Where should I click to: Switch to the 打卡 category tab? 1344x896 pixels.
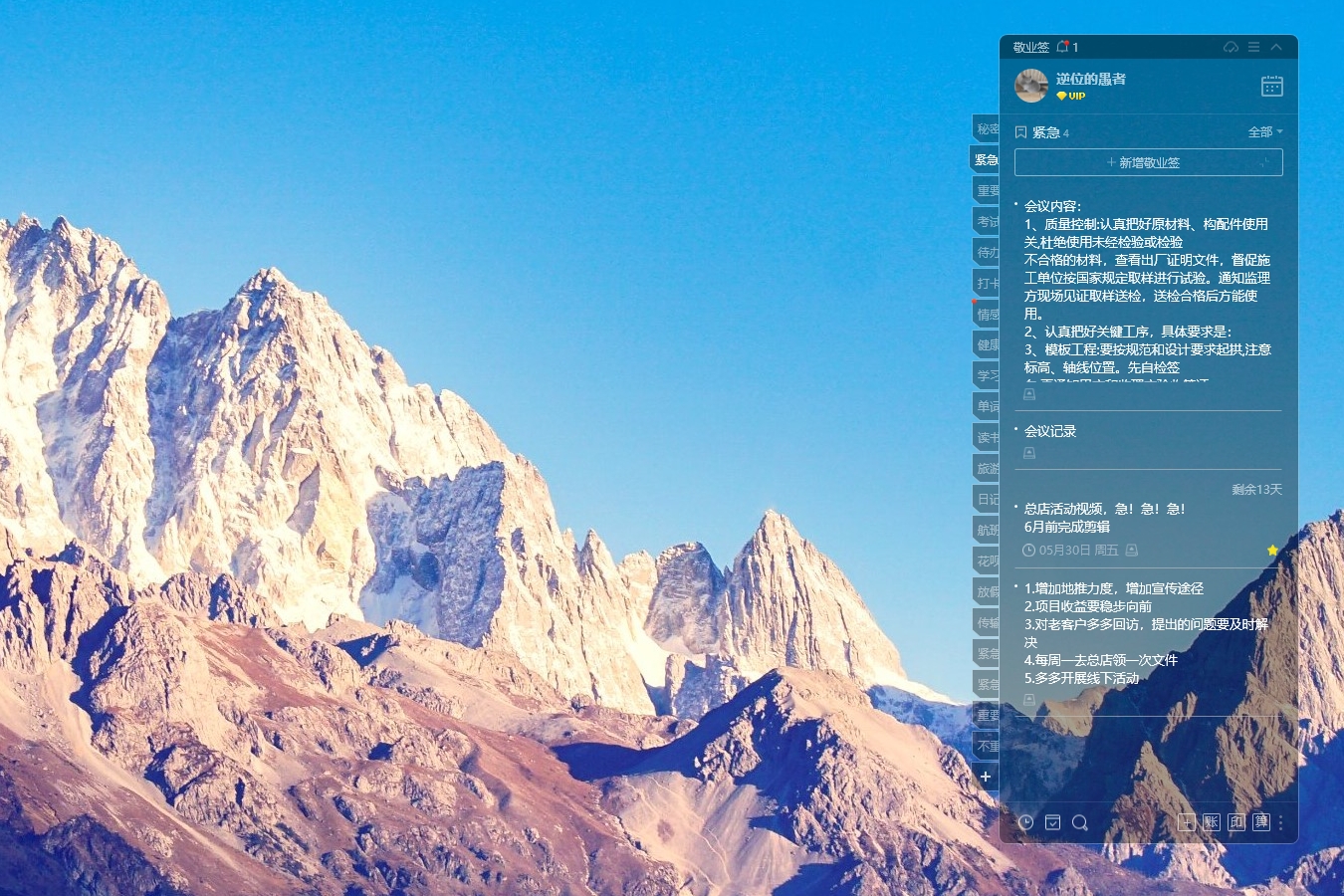coord(986,283)
